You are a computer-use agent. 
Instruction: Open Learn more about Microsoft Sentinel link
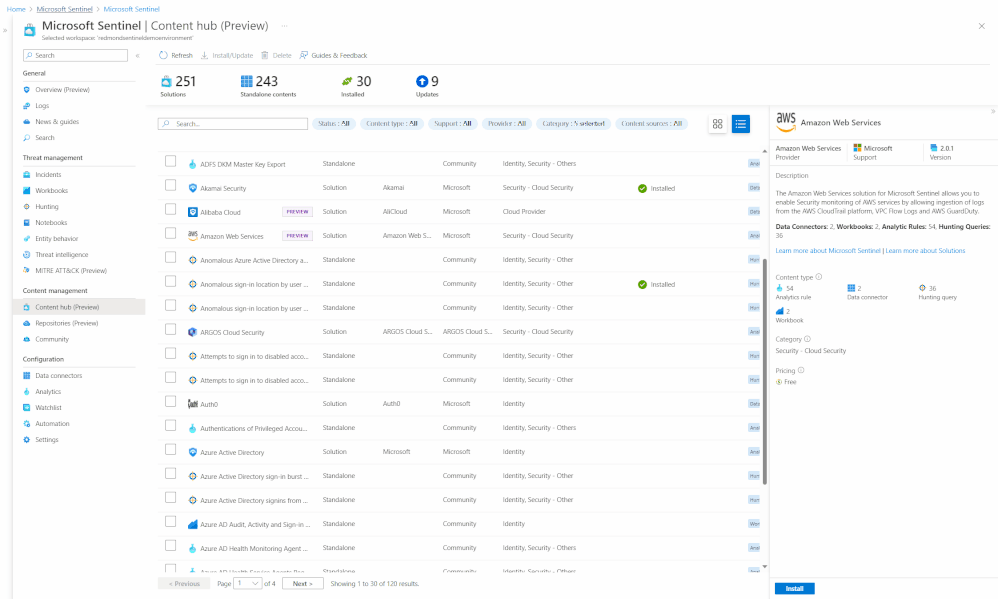click(827, 251)
